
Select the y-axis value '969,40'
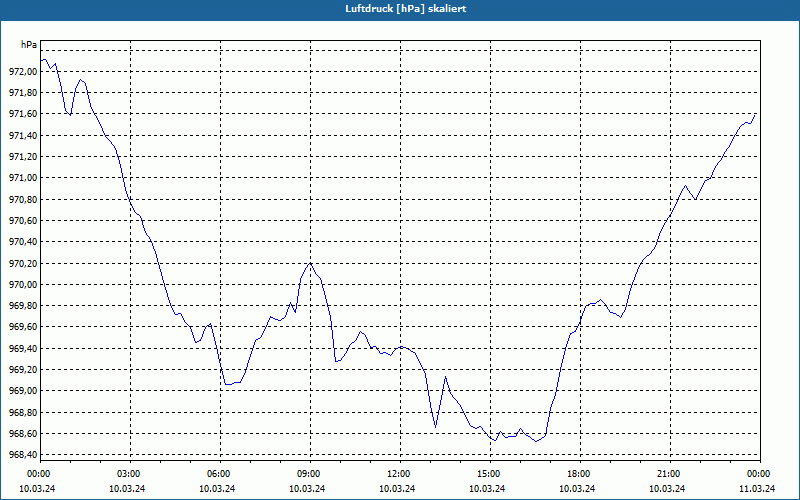[x=23, y=348]
